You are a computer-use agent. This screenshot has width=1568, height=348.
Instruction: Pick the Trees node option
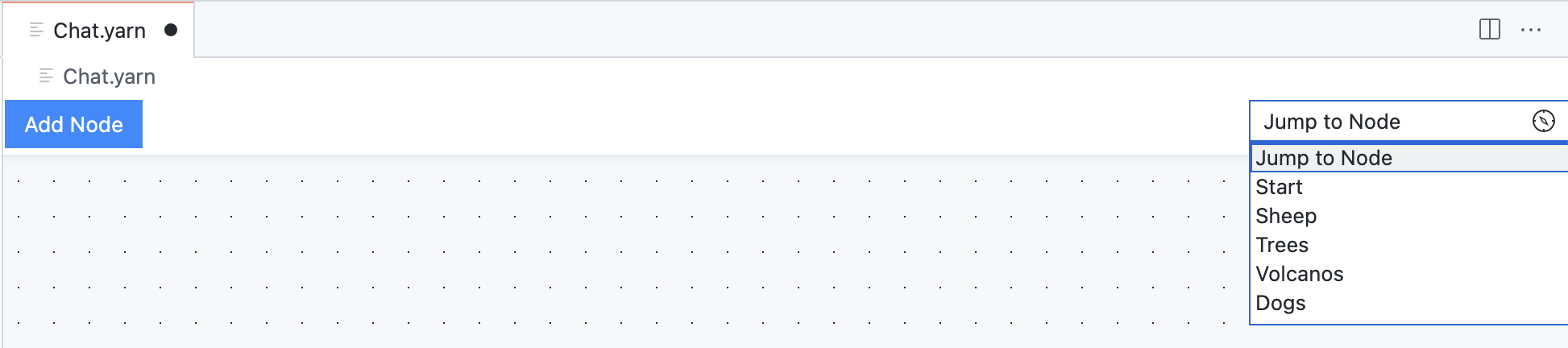click(1282, 245)
